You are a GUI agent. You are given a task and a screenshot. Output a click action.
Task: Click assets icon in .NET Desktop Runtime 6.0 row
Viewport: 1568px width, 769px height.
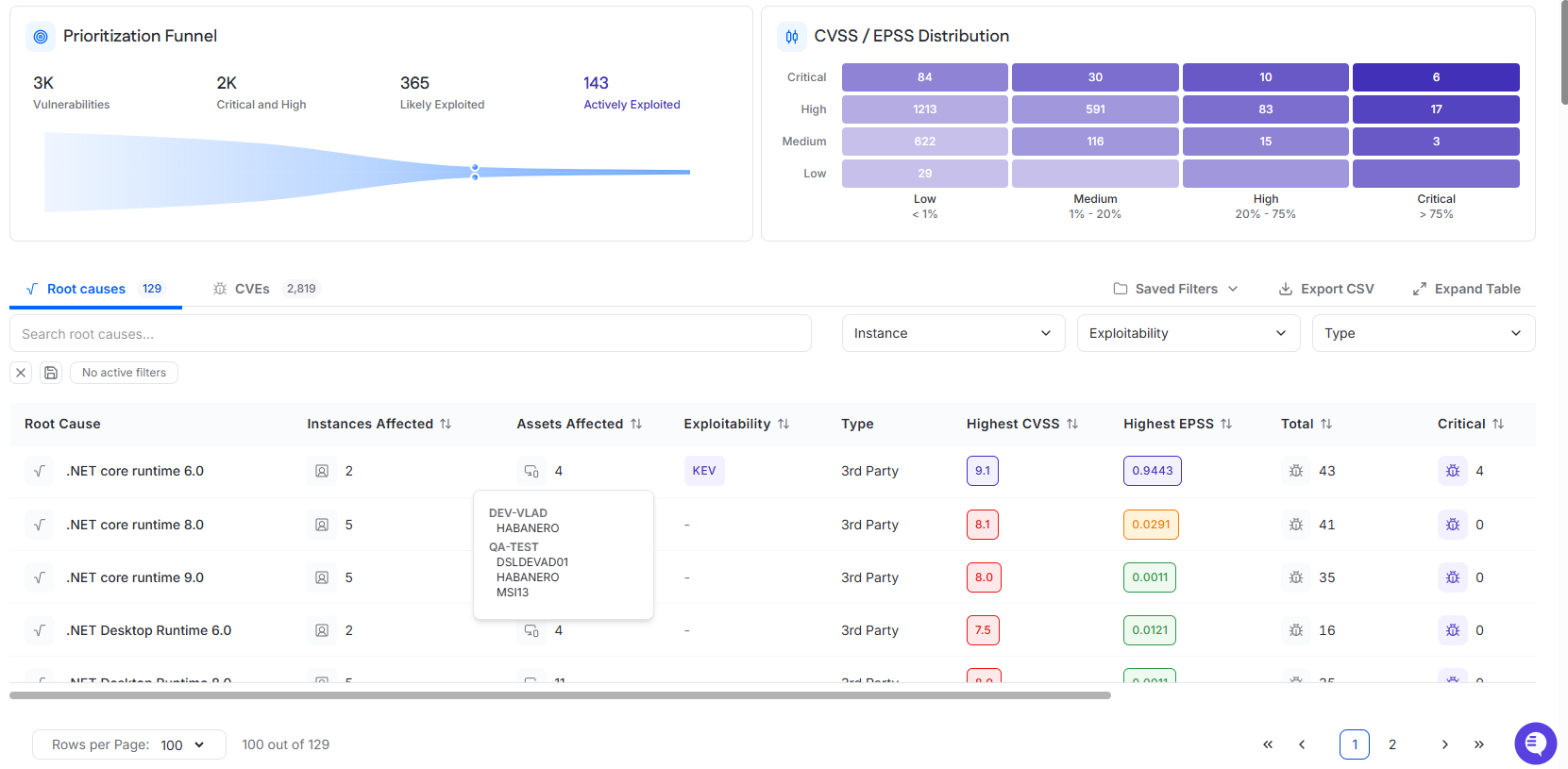(x=531, y=630)
